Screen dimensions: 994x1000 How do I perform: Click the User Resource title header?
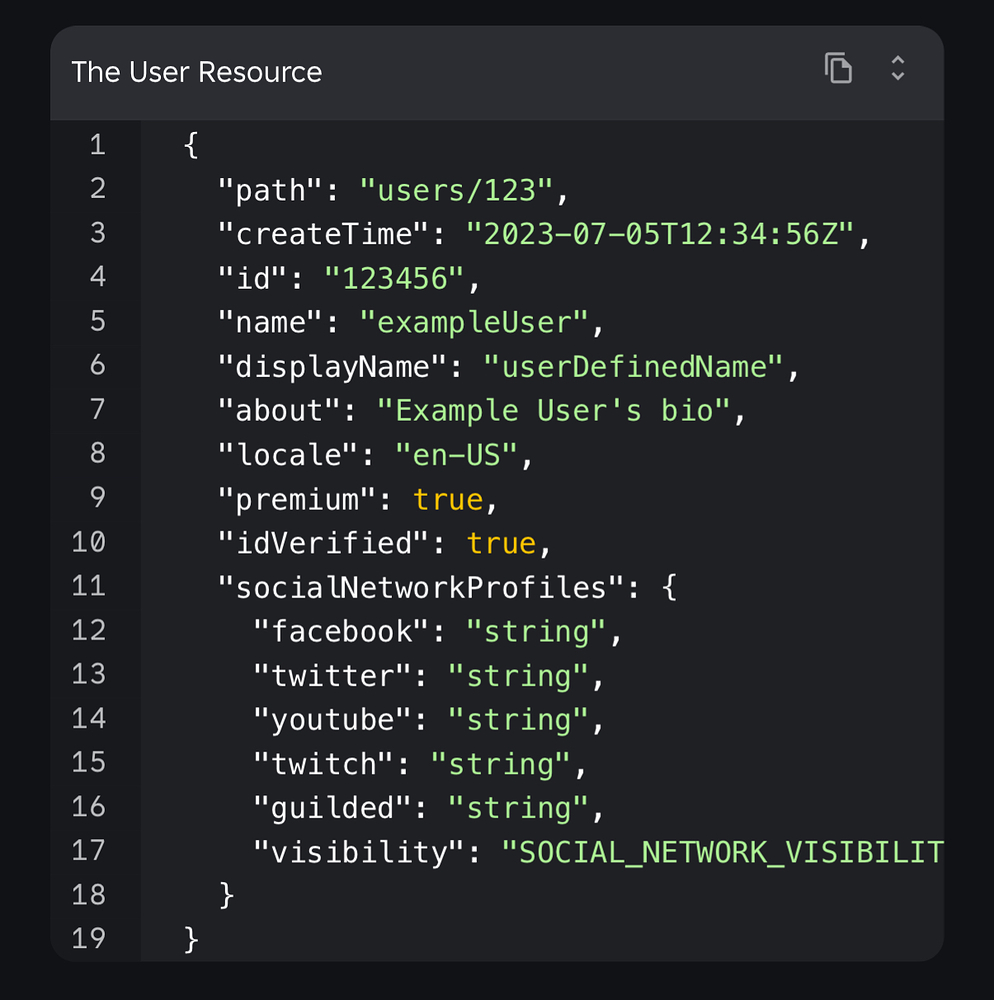[x=196, y=71]
